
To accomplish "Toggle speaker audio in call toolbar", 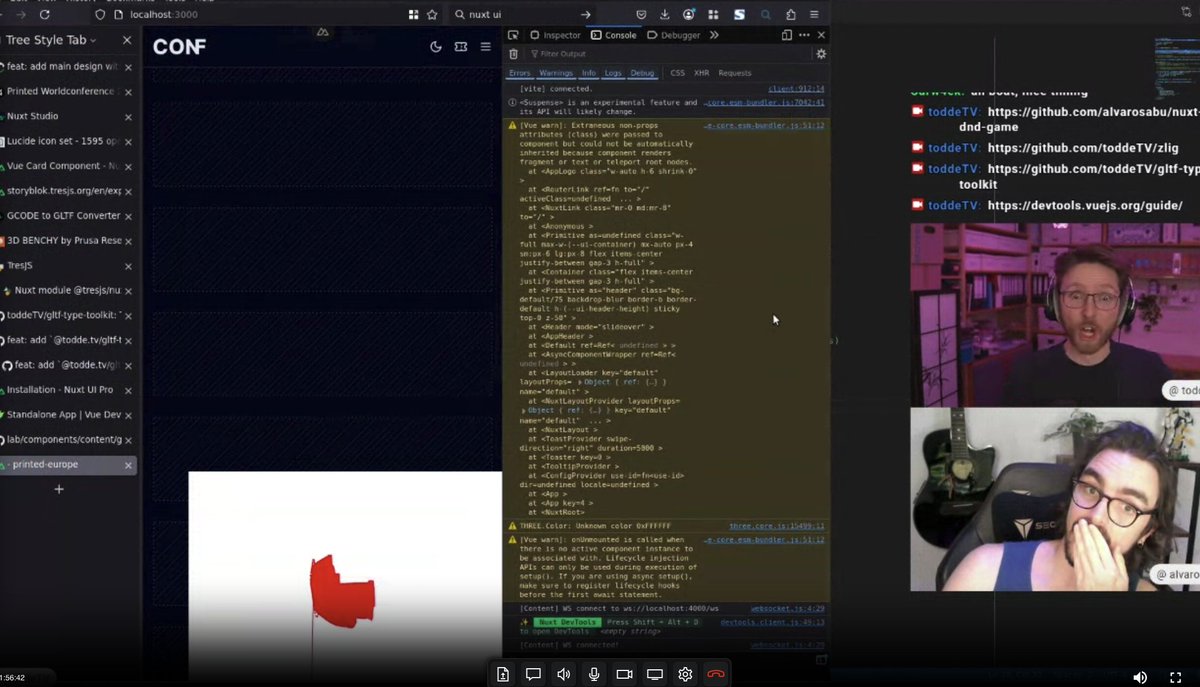I will 564,674.
